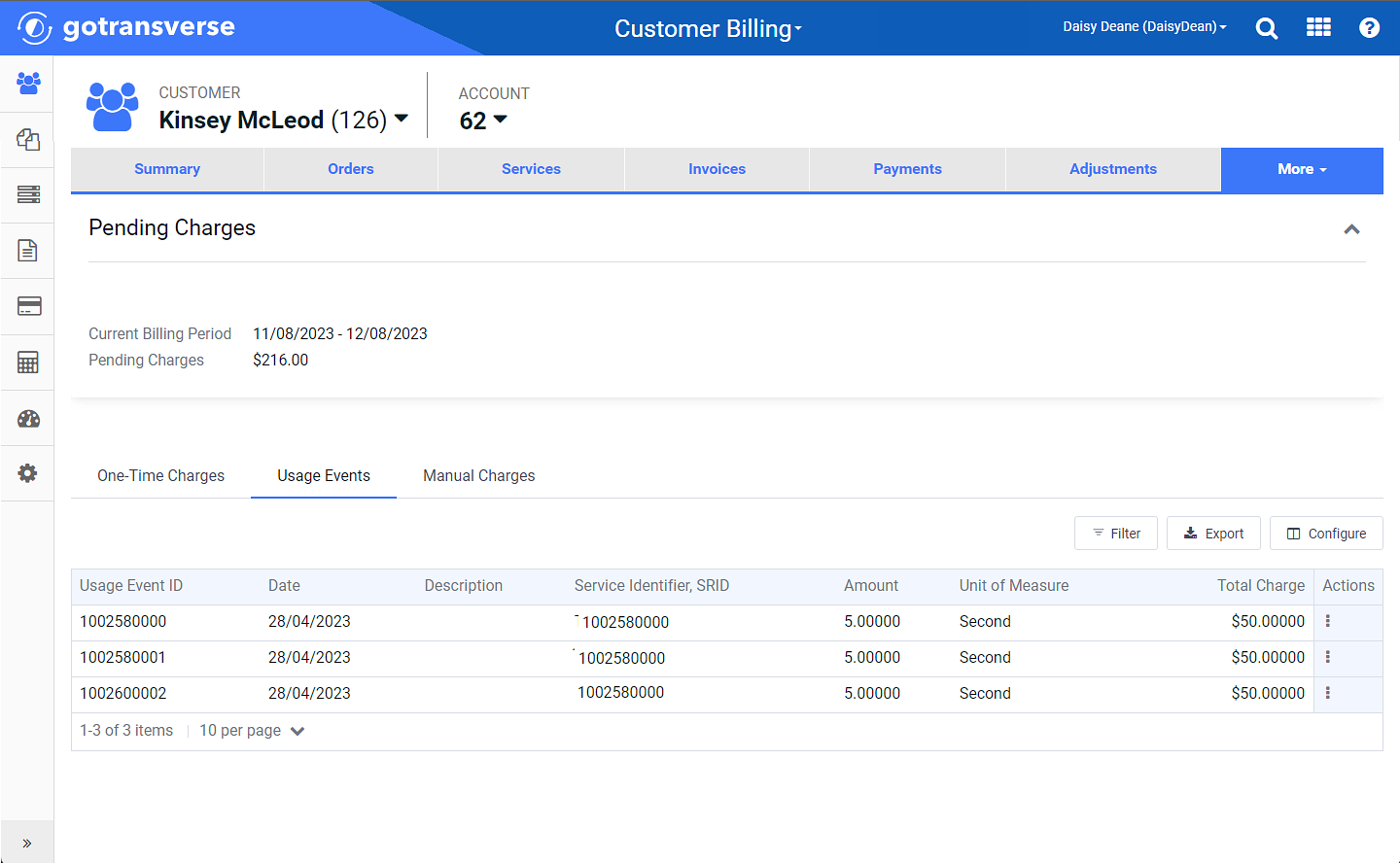The height and width of the screenshot is (863, 1400).
Task: Select usage event ID 1002600002 cell
Action: (123, 693)
